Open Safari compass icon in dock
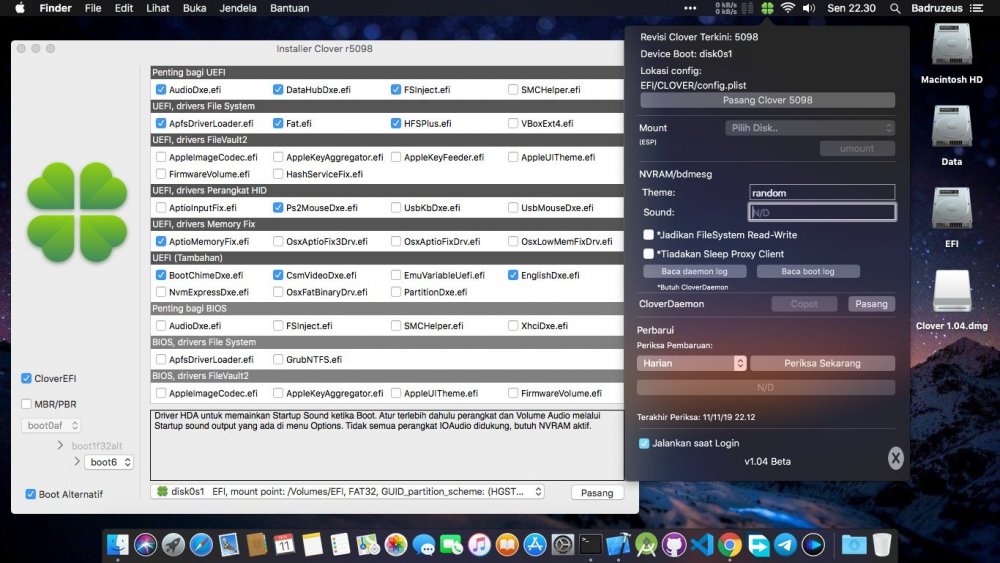The image size is (1000, 563). (x=201, y=545)
